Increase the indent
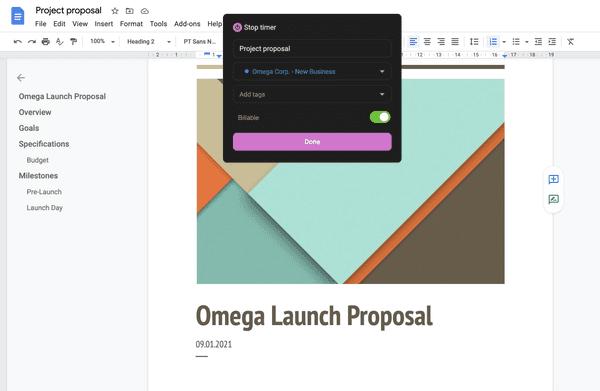Screen dimensions: 600x391 coord(552,41)
